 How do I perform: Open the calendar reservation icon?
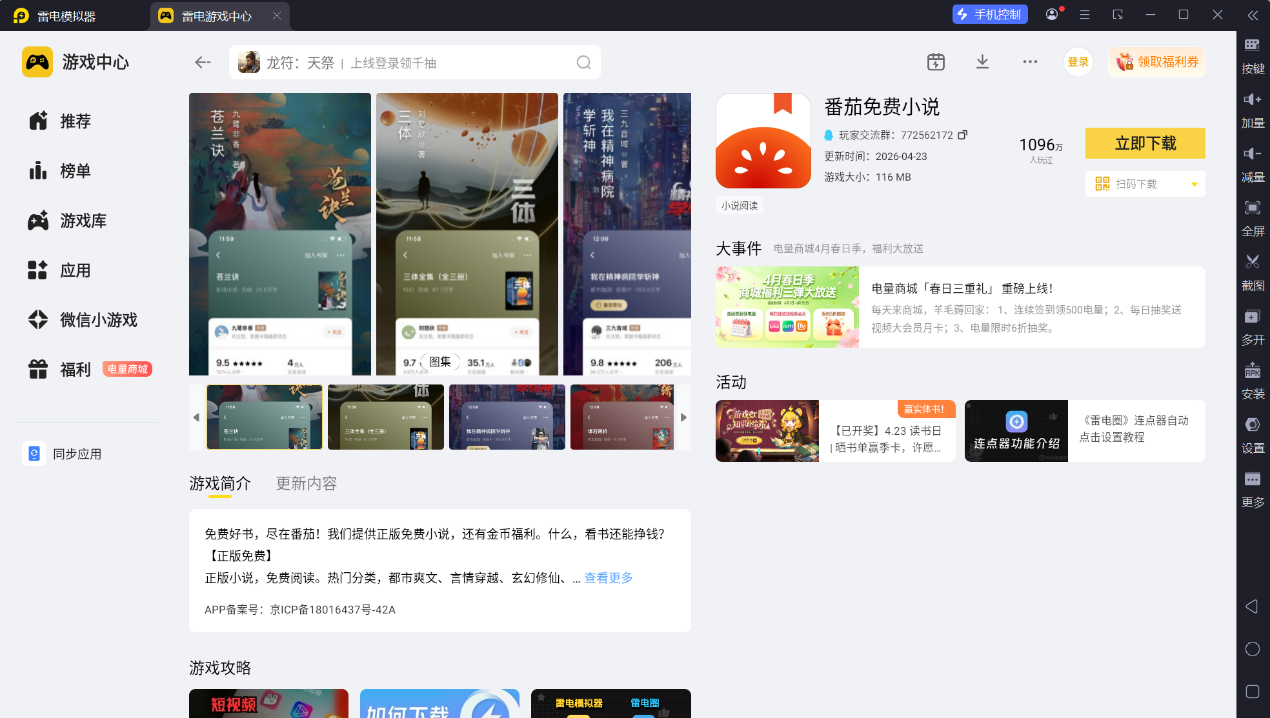click(x=936, y=62)
